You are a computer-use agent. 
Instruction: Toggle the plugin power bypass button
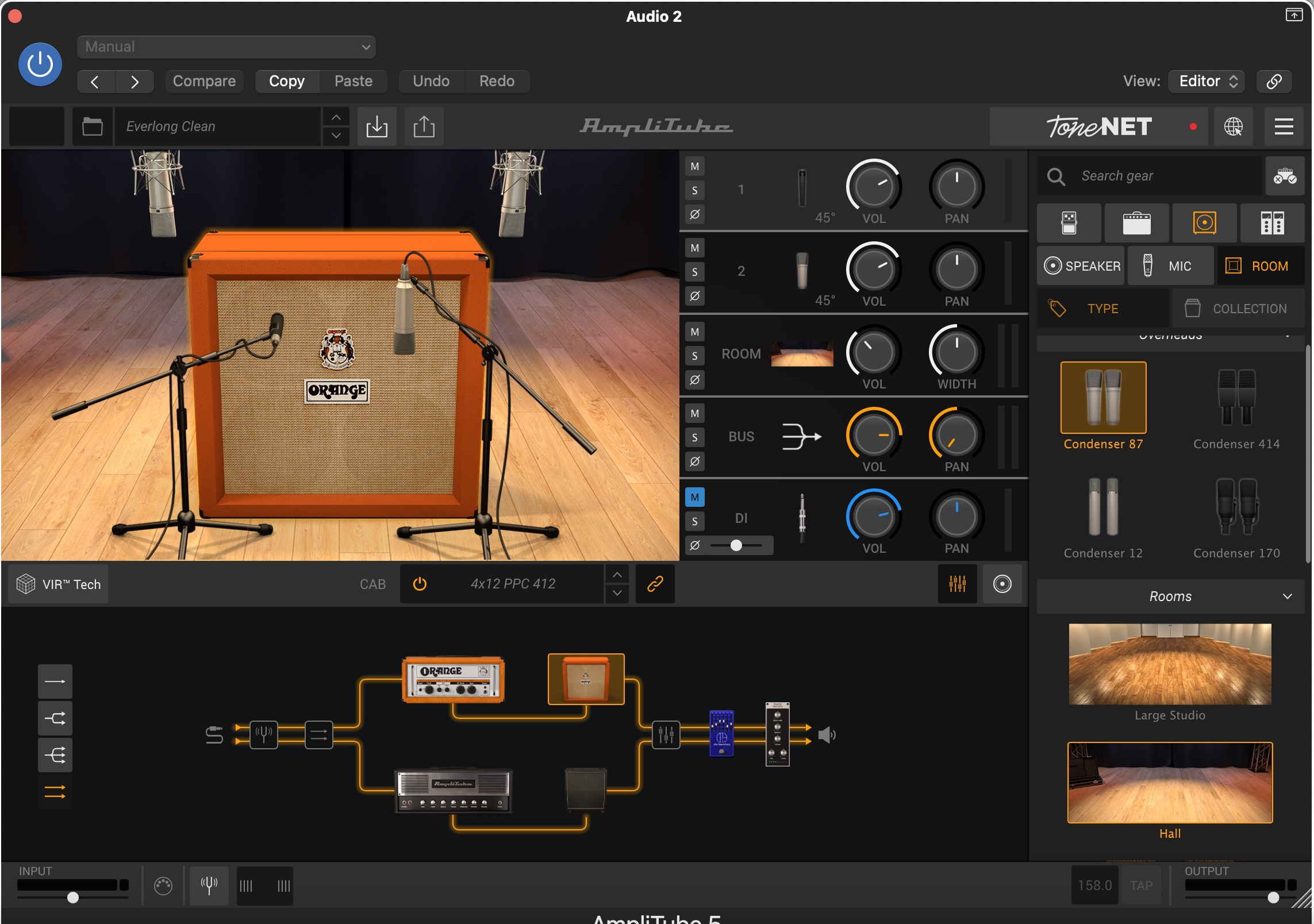40,64
